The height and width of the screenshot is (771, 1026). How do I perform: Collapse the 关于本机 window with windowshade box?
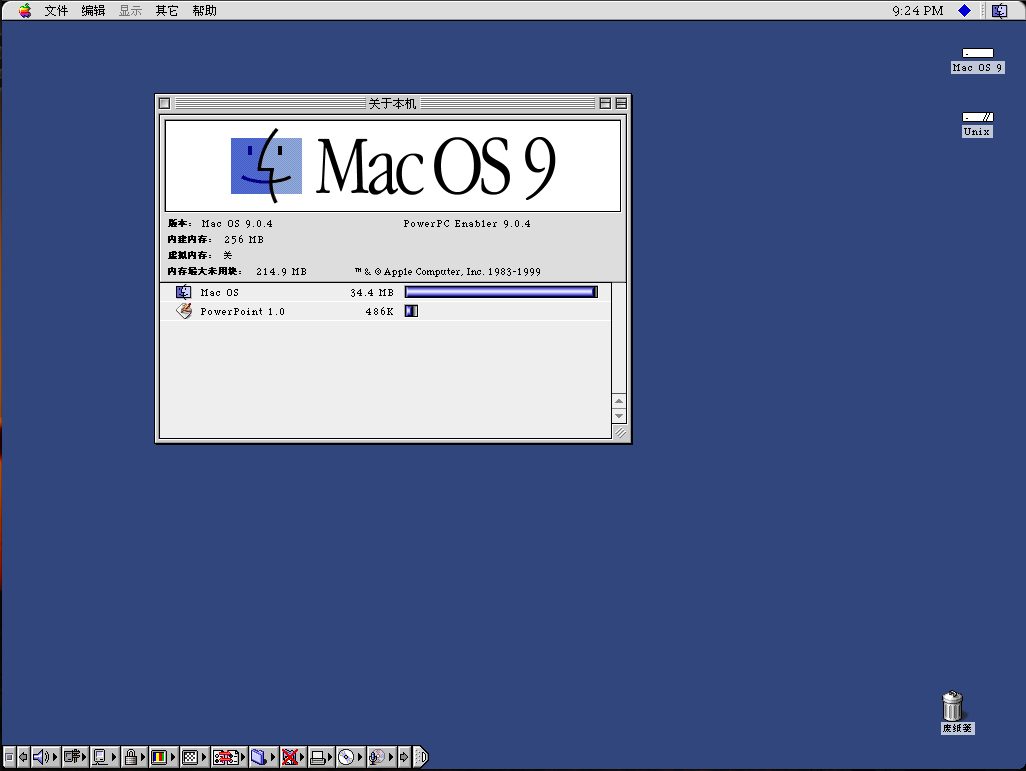[621, 103]
